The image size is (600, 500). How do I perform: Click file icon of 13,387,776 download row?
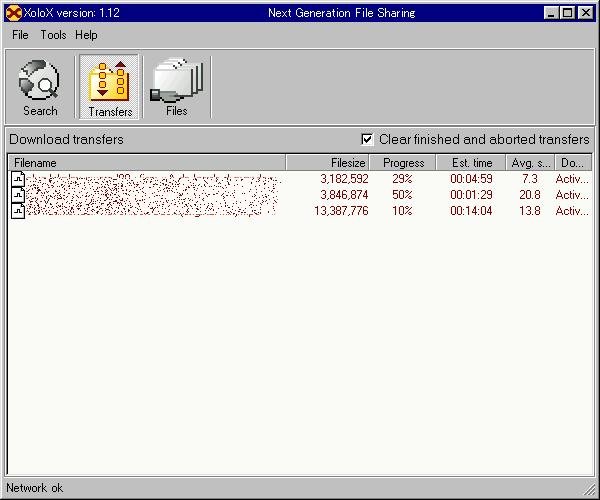coord(18,211)
